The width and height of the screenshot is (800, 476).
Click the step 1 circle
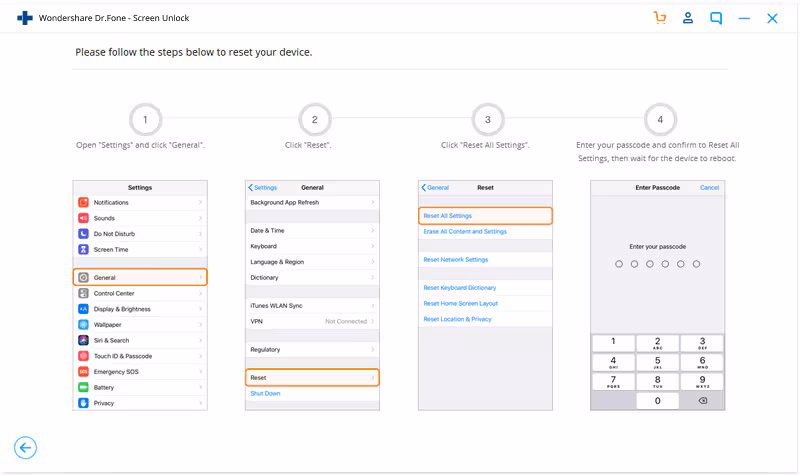(x=145, y=120)
